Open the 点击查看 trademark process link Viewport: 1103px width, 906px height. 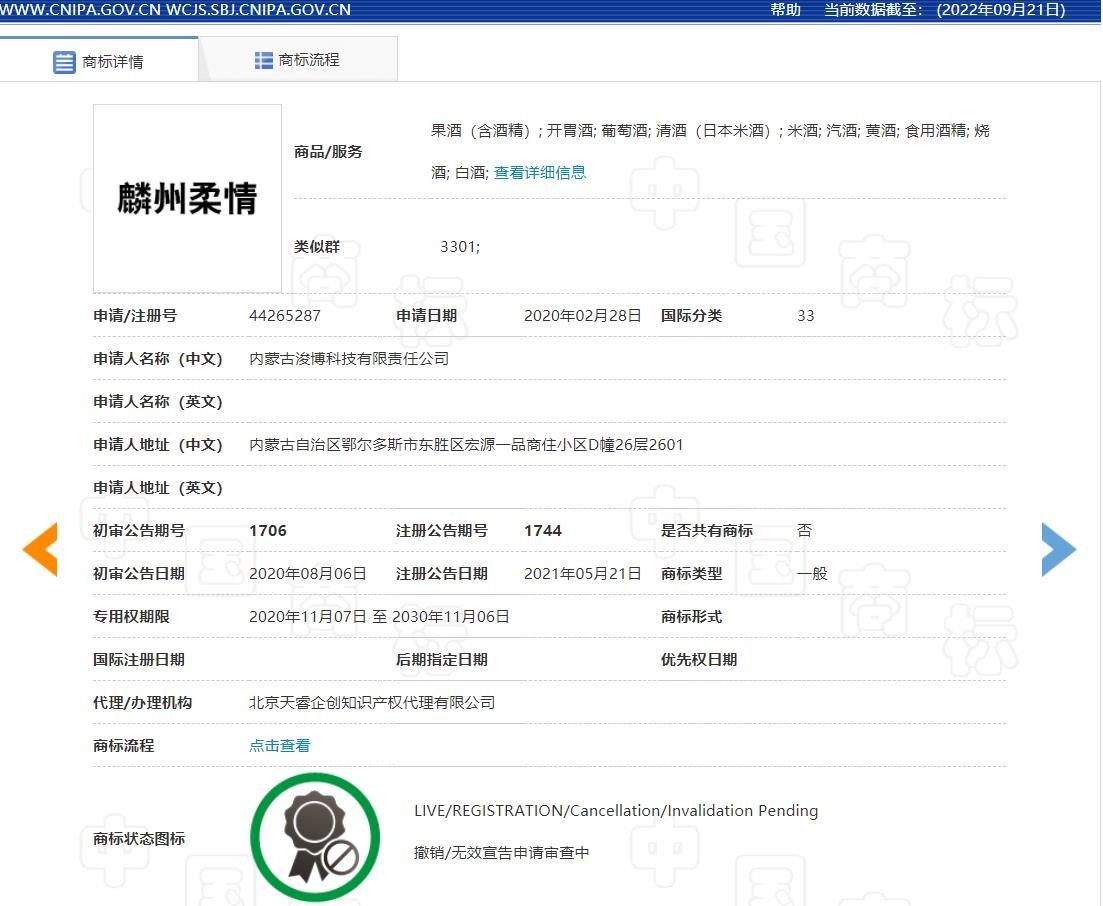pos(280,745)
